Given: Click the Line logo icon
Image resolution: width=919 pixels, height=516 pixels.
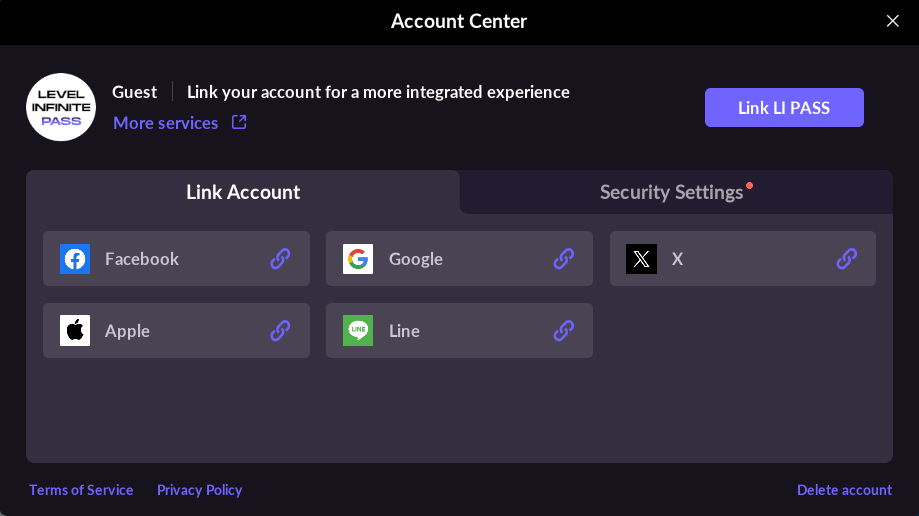Looking at the screenshot, I should click(358, 331).
